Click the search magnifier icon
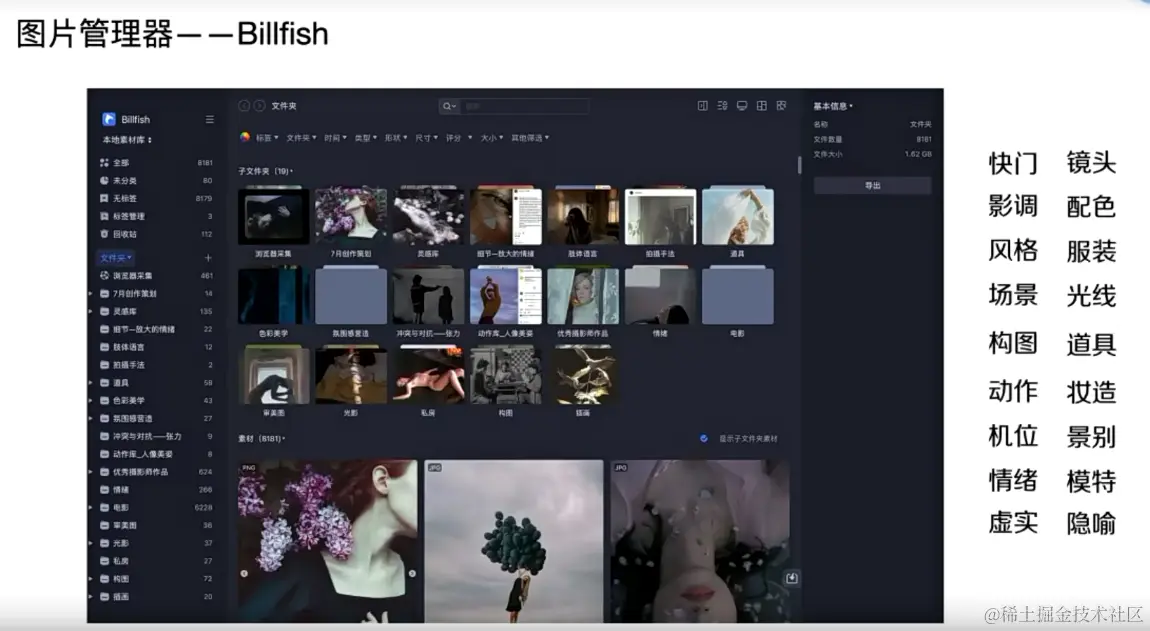The width and height of the screenshot is (1150, 631). tap(447, 106)
